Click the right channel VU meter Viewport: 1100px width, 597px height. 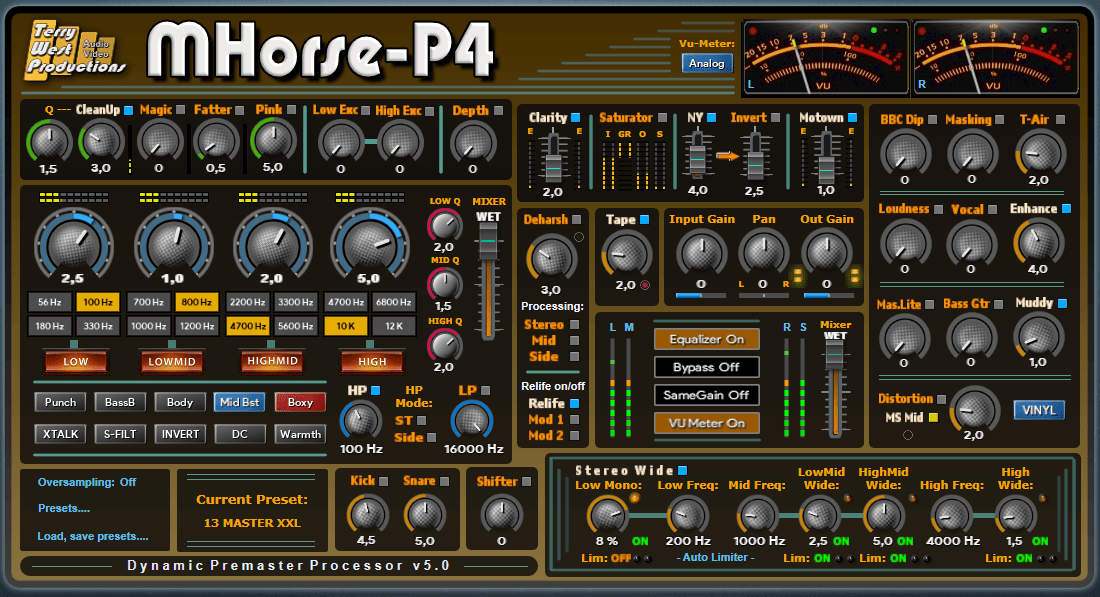[995, 58]
